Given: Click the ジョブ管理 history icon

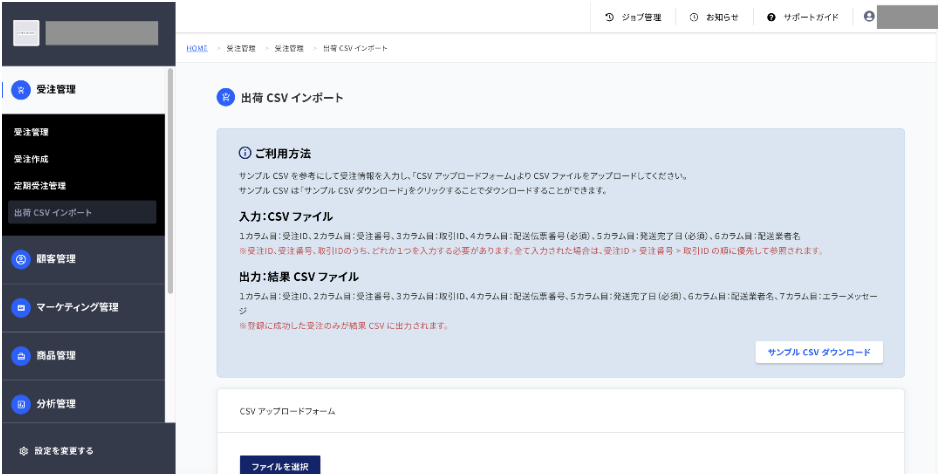Looking at the screenshot, I should click(x=609, y=17).
